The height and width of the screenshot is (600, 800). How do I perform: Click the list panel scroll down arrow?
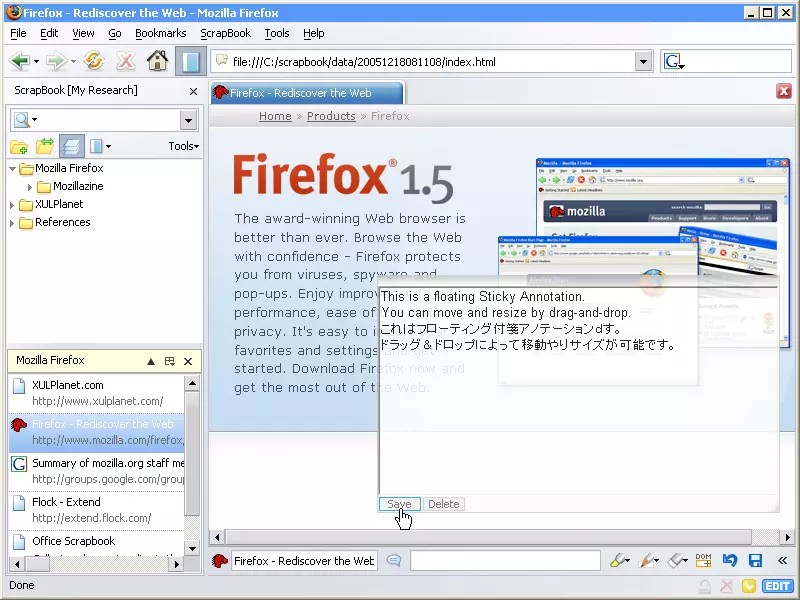tap(192, 548)
